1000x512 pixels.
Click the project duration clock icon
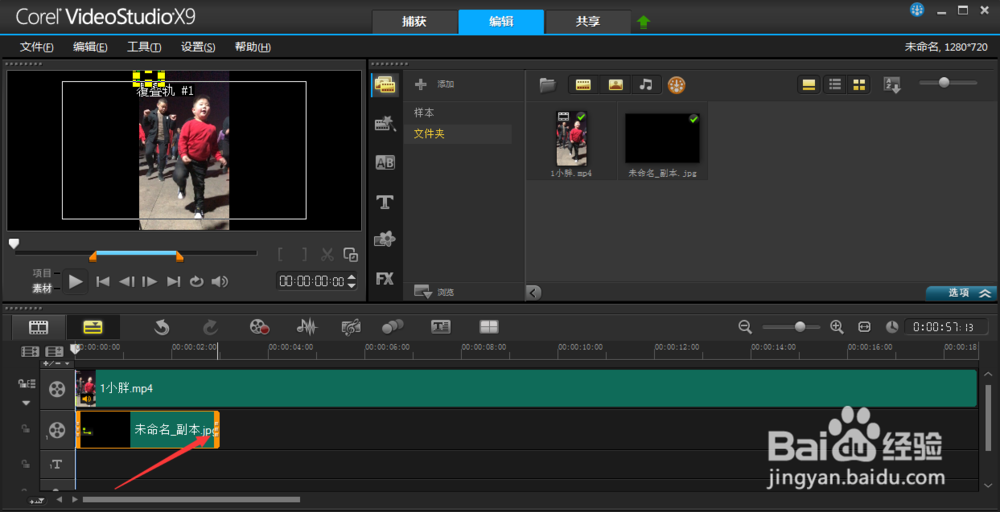pos(892,327)
